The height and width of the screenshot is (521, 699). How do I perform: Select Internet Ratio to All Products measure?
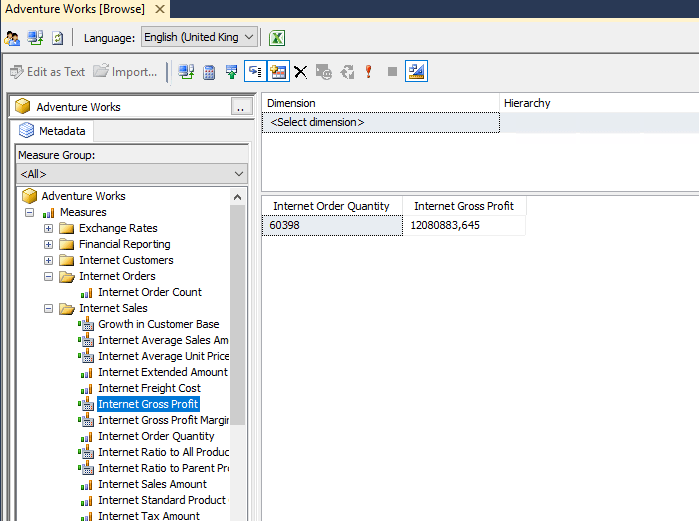point(163,453)
